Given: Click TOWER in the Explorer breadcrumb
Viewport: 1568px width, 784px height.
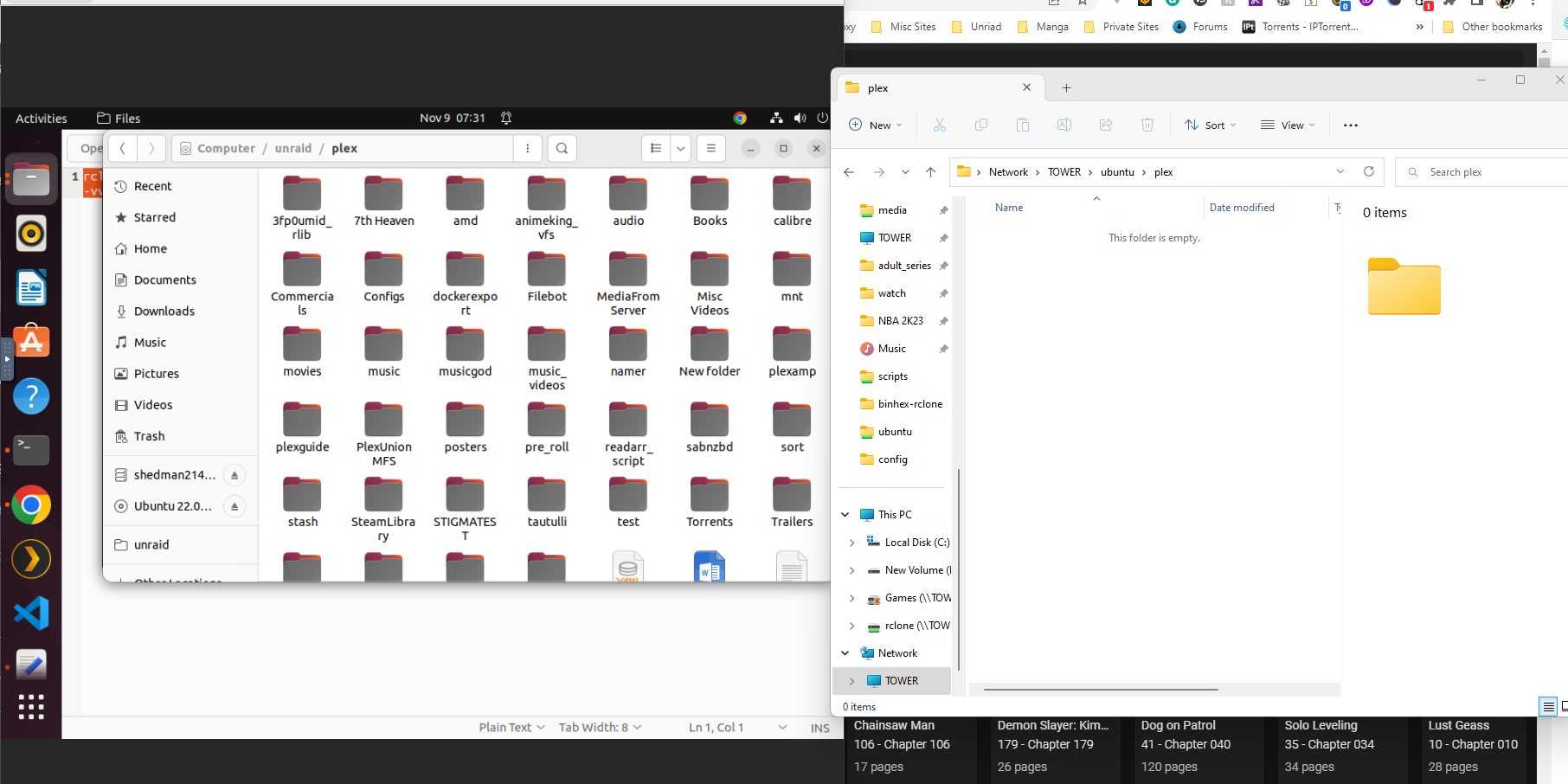Looking at the screenshot, I should click(x=1064, y=171).
